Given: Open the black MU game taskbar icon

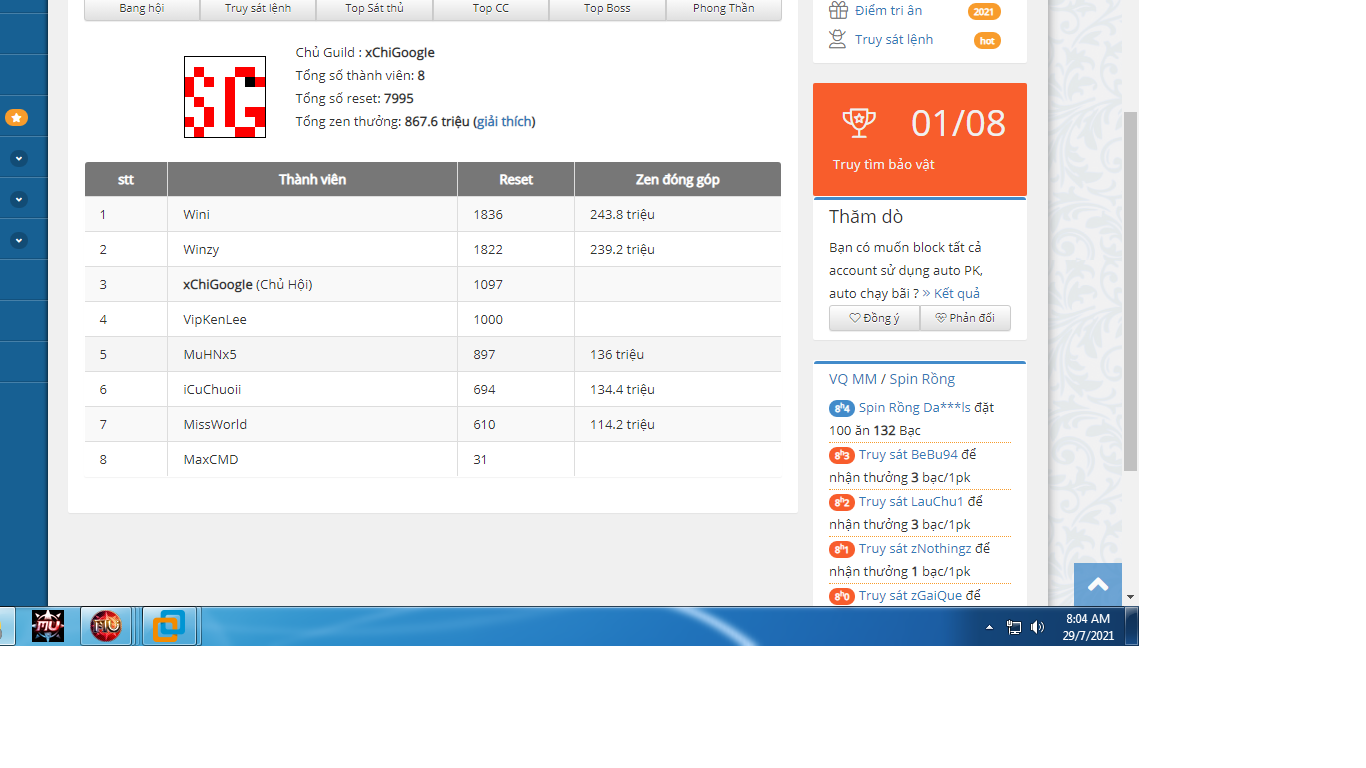Looking at the screenshot, I should (x=48, y=627).
